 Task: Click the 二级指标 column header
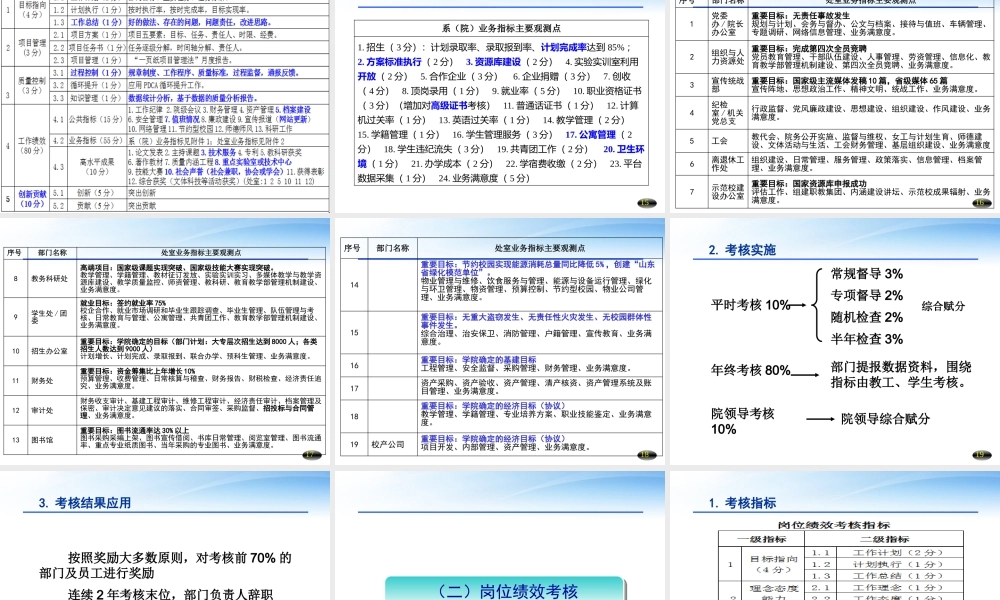(x=884, y=539)
